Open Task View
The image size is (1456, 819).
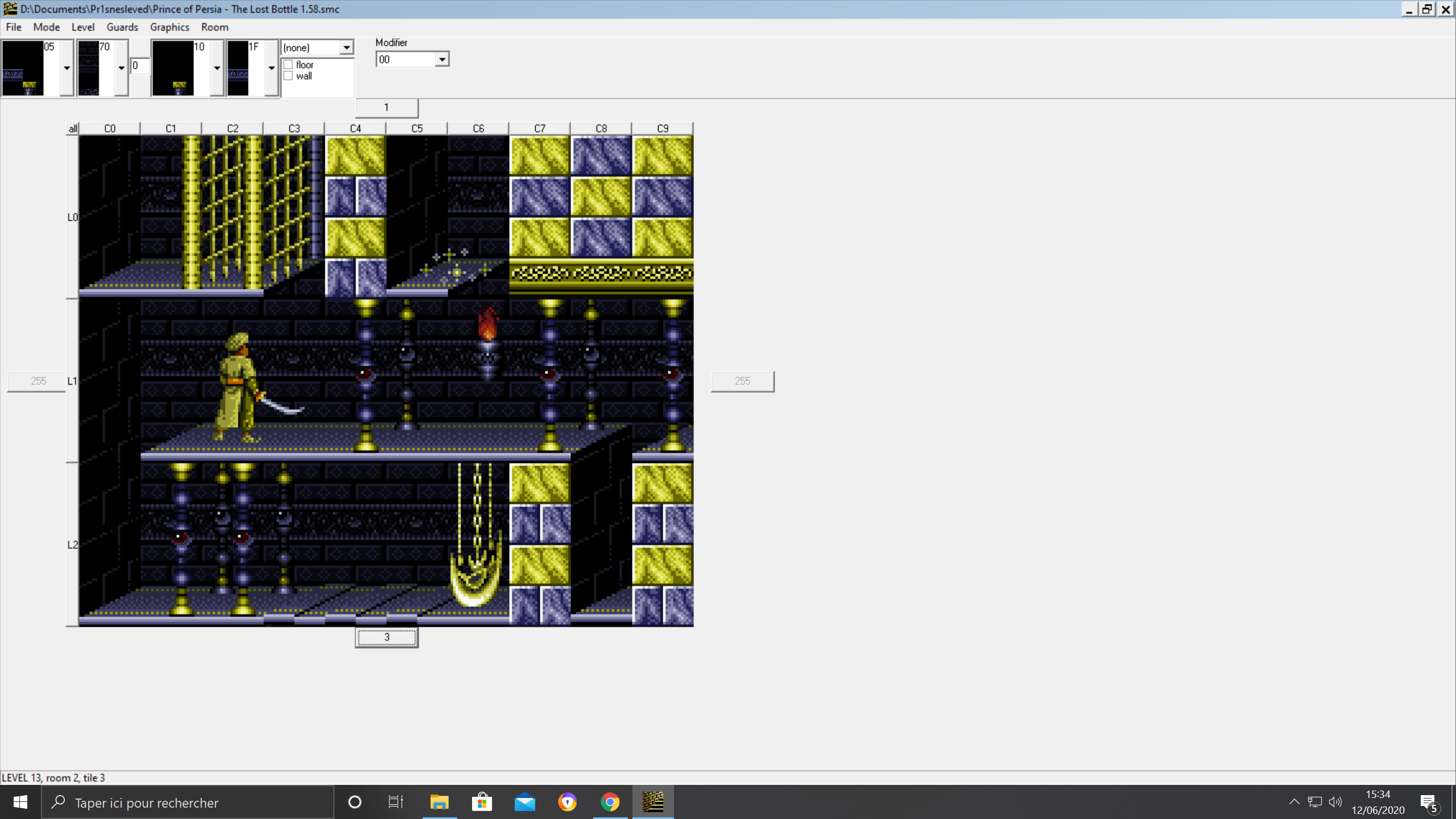[x=396, y=802]
